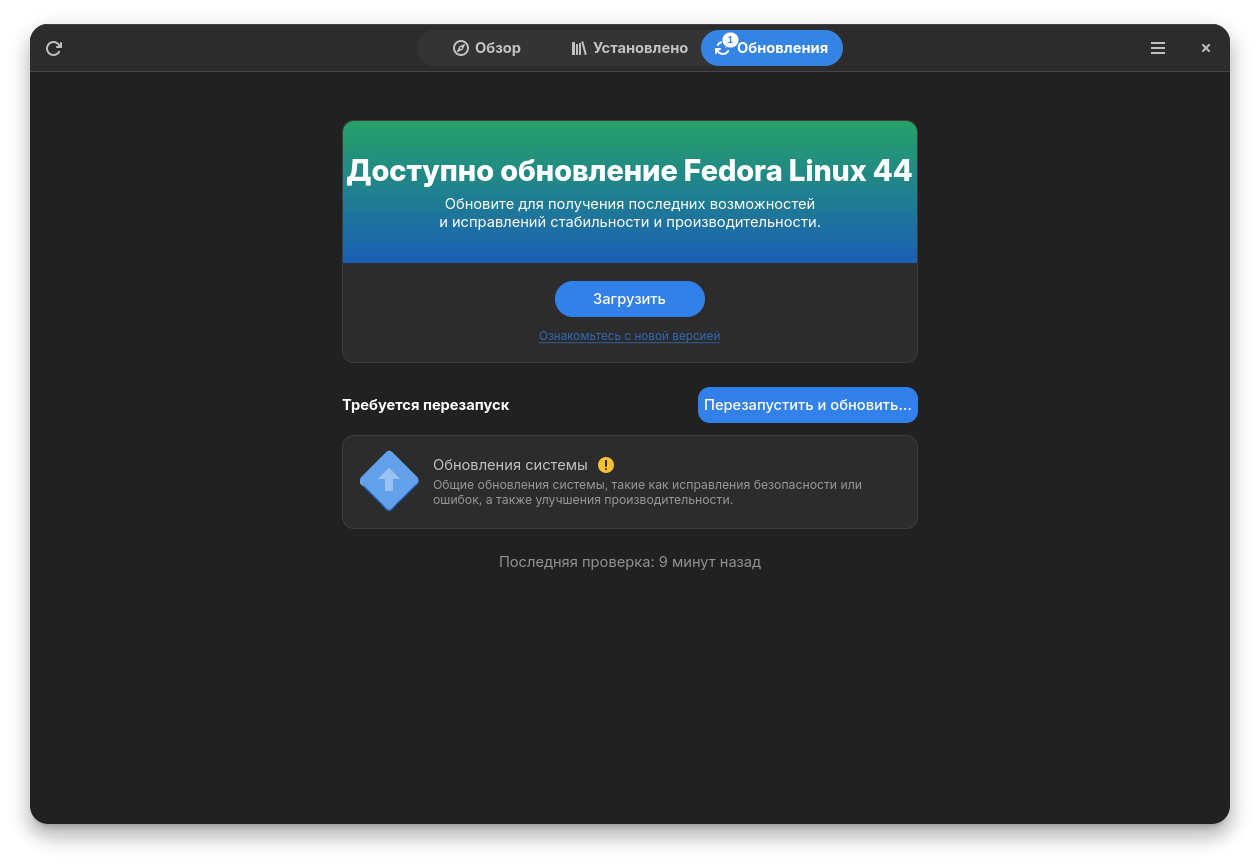Click the yellow warning icon
Screen dimensions: 1260x865
pyautogui.click(x=606, y=465)
